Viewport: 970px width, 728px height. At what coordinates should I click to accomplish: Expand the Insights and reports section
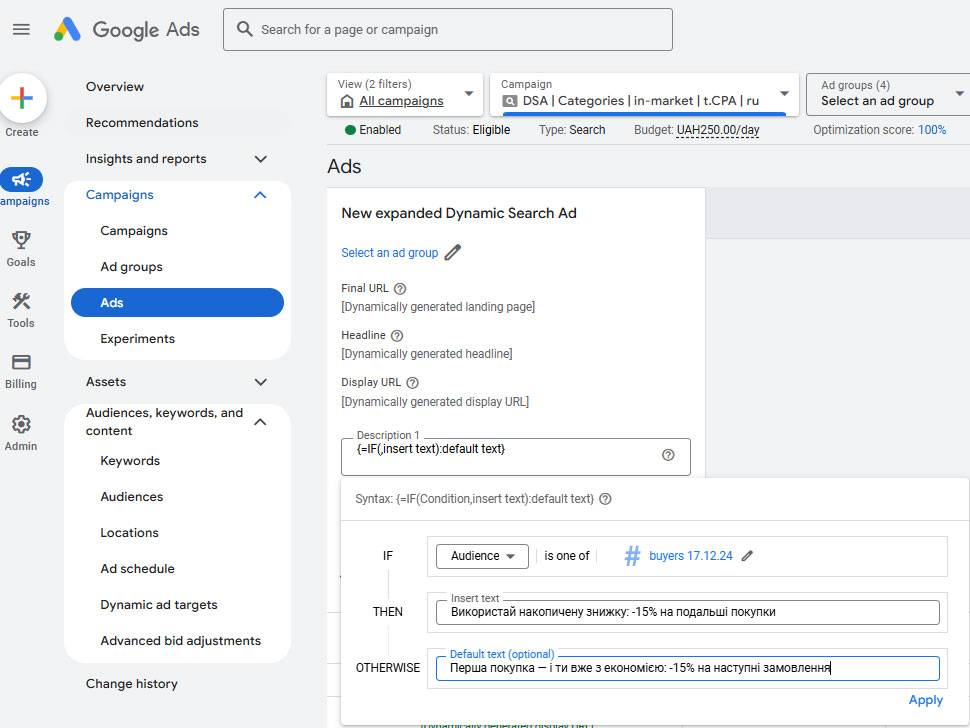pyautogui.click(x=261, y=159)
